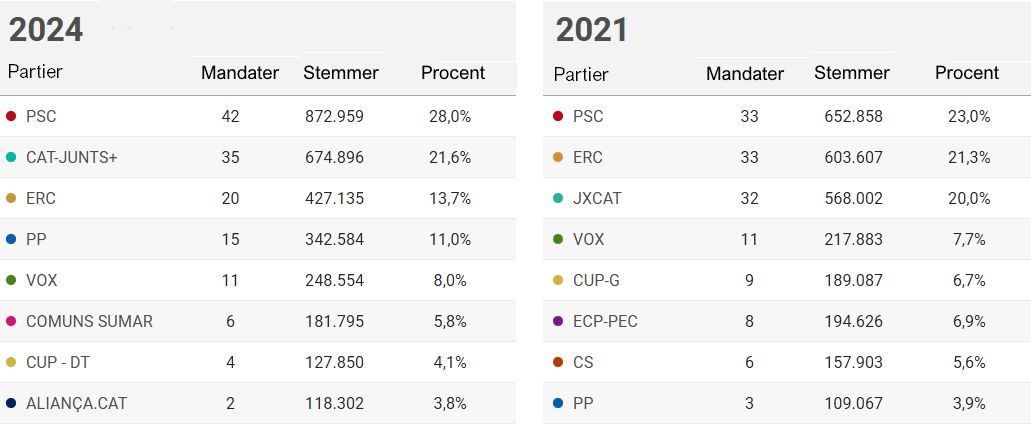The image size is (1031, 425).
Task: Click the CUP-G party name in 2021
Action: click(597, 281)
